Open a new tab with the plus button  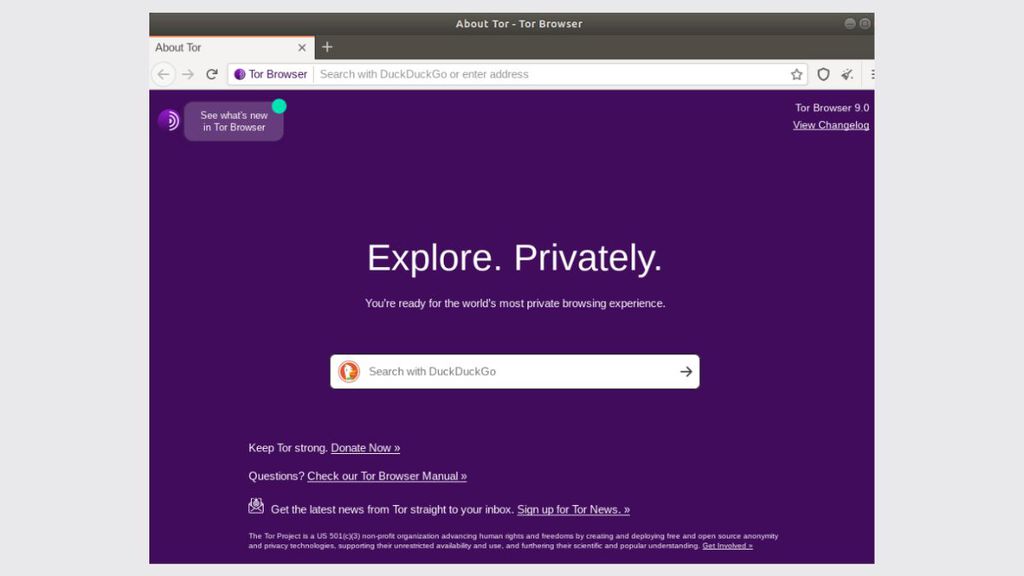coord(327,47)
